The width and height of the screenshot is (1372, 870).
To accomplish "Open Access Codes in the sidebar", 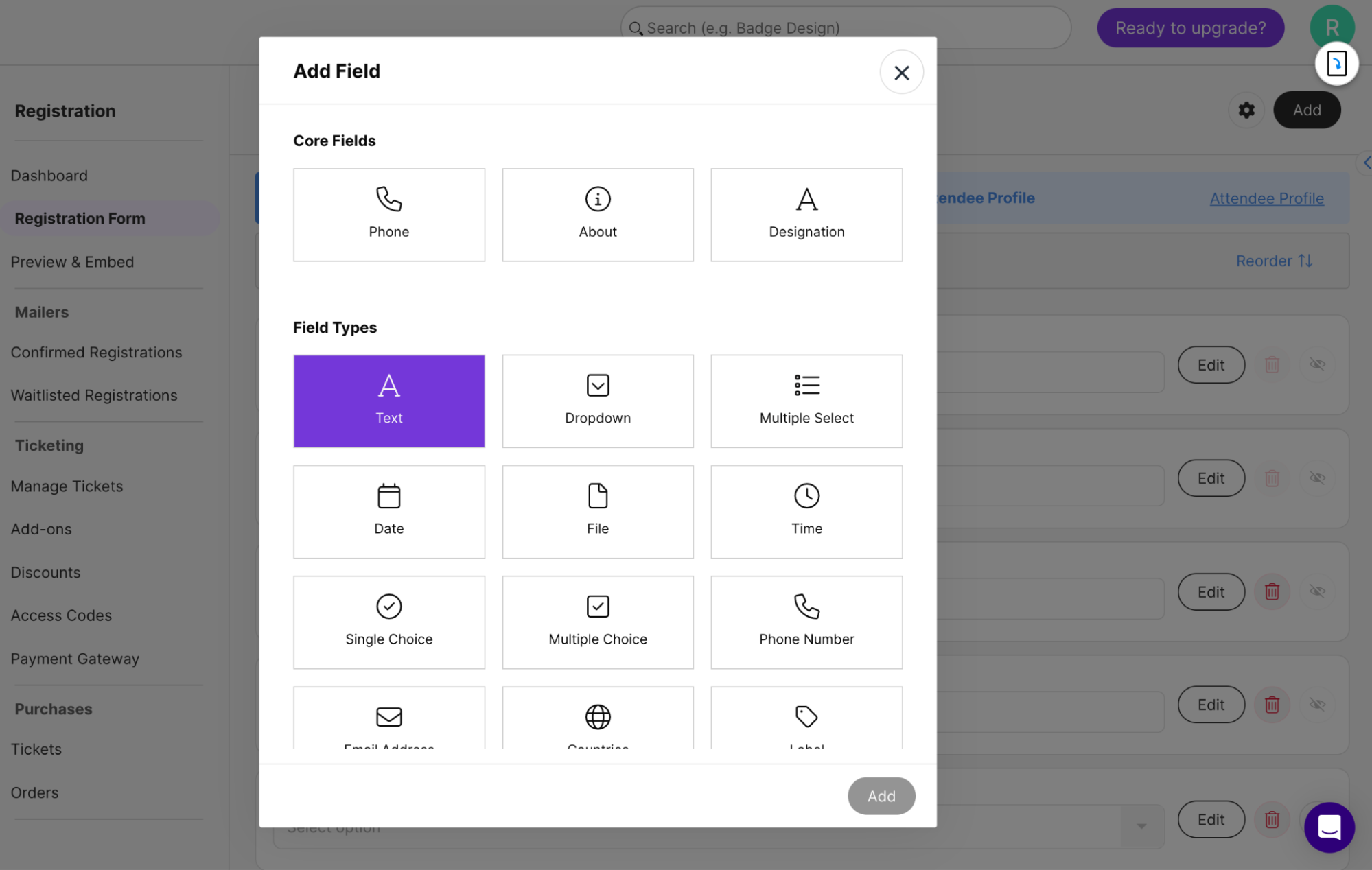I will coord(61,615).
